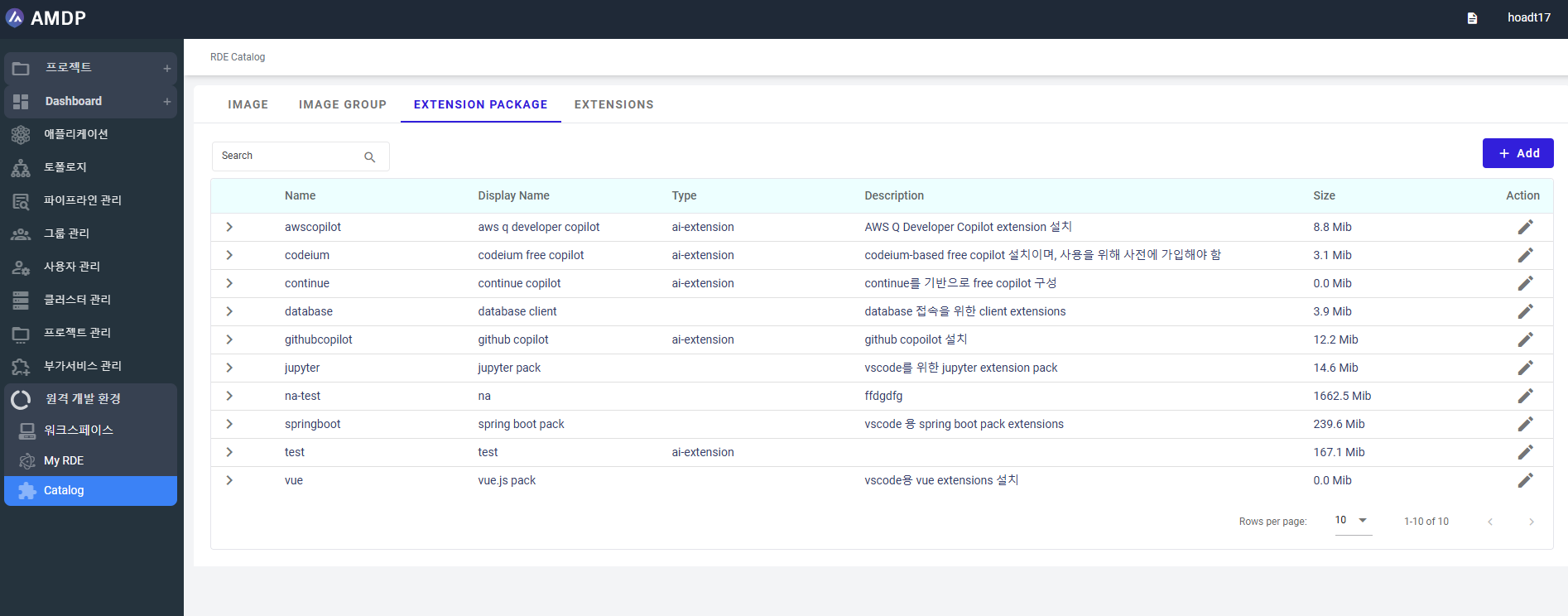Edit the githubcopilot package
This screenshot has width=1568, height=616.
pos(1525,339)
